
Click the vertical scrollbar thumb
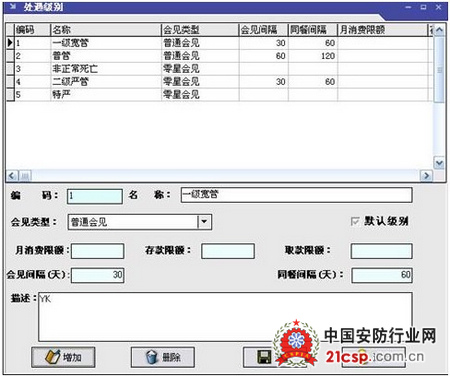pyautogui.click(x=439, y=70)
